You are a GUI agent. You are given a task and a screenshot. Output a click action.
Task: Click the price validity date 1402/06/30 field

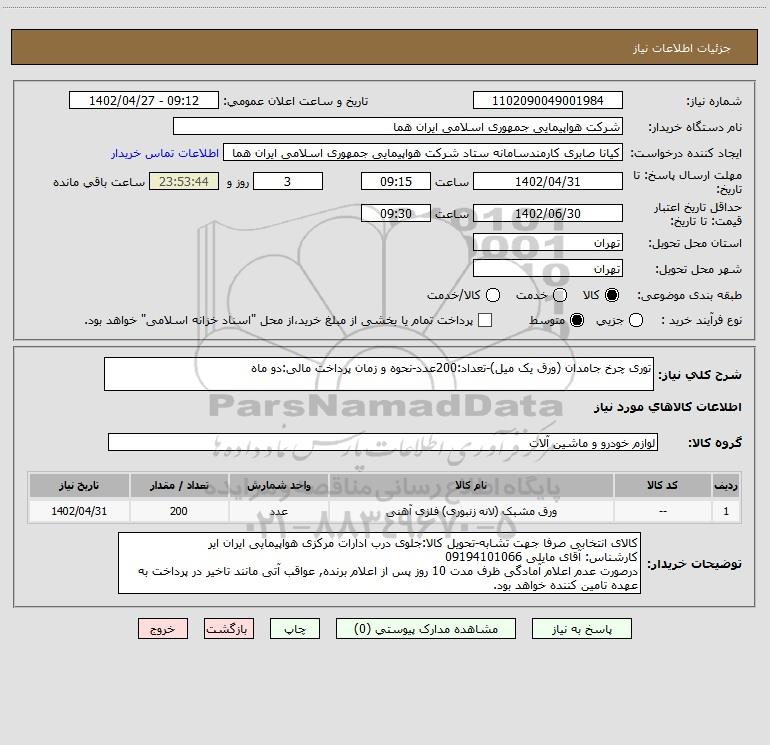coord(548,213)
